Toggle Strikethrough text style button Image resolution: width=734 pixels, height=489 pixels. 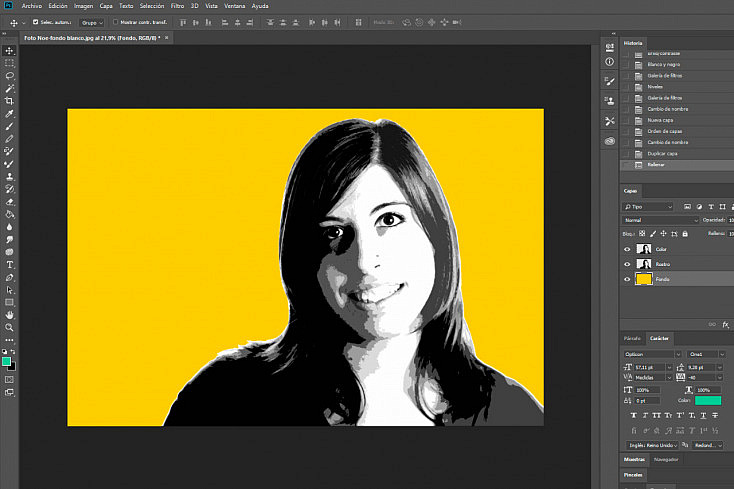pyautogui.click(x=715, y=416)
